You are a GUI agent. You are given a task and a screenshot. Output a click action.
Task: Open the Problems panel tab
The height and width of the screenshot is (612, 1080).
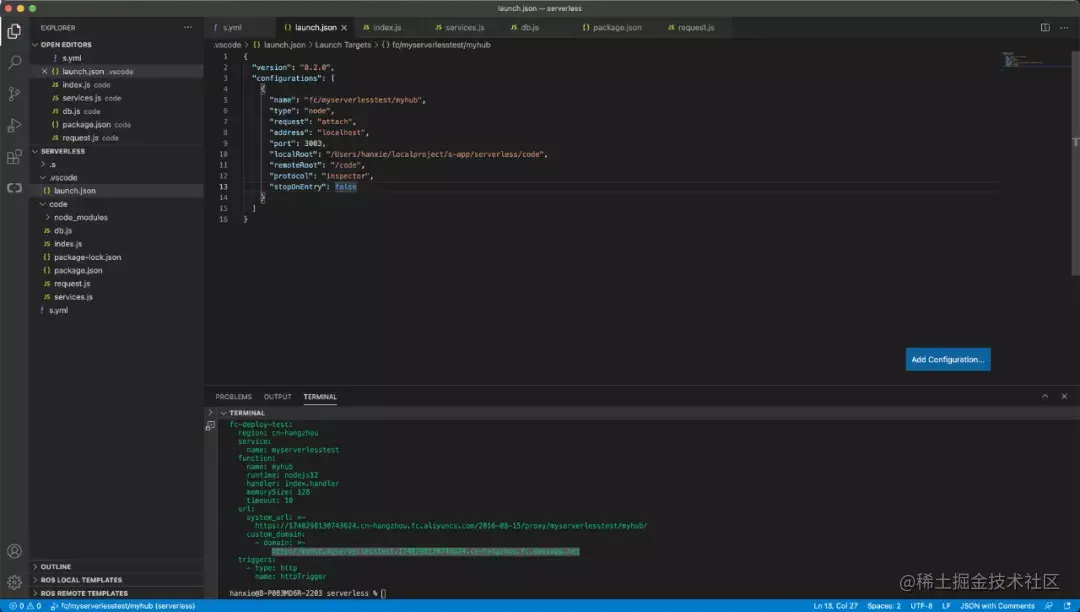click(x=233, y=397)
